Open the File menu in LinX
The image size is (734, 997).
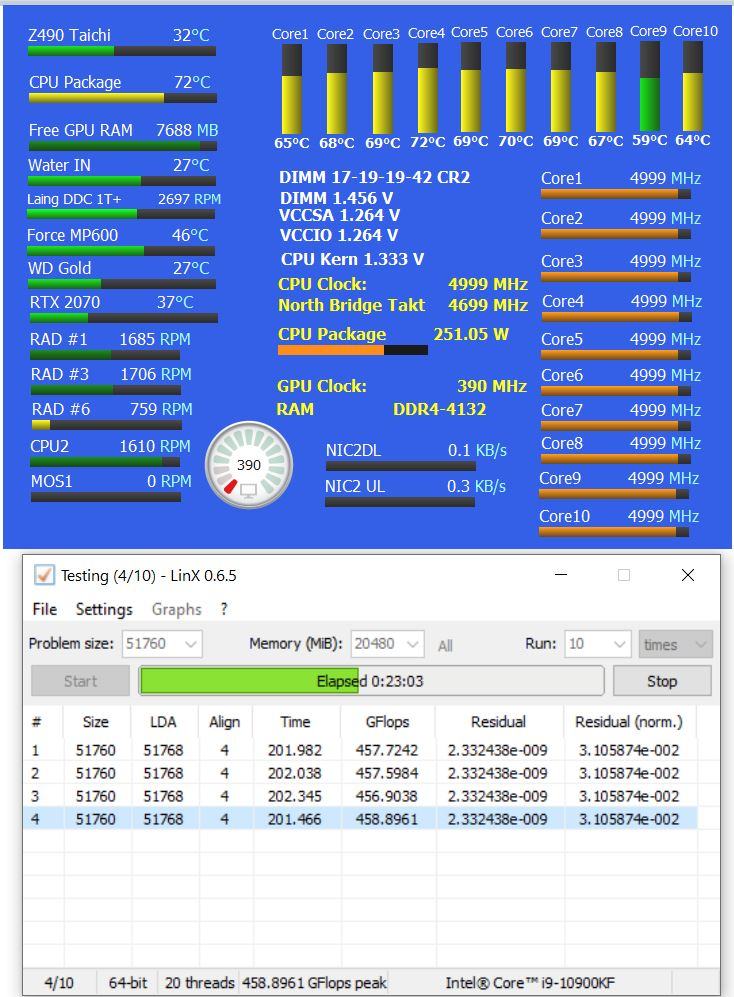pyautogui.click(x=45, y=609)
